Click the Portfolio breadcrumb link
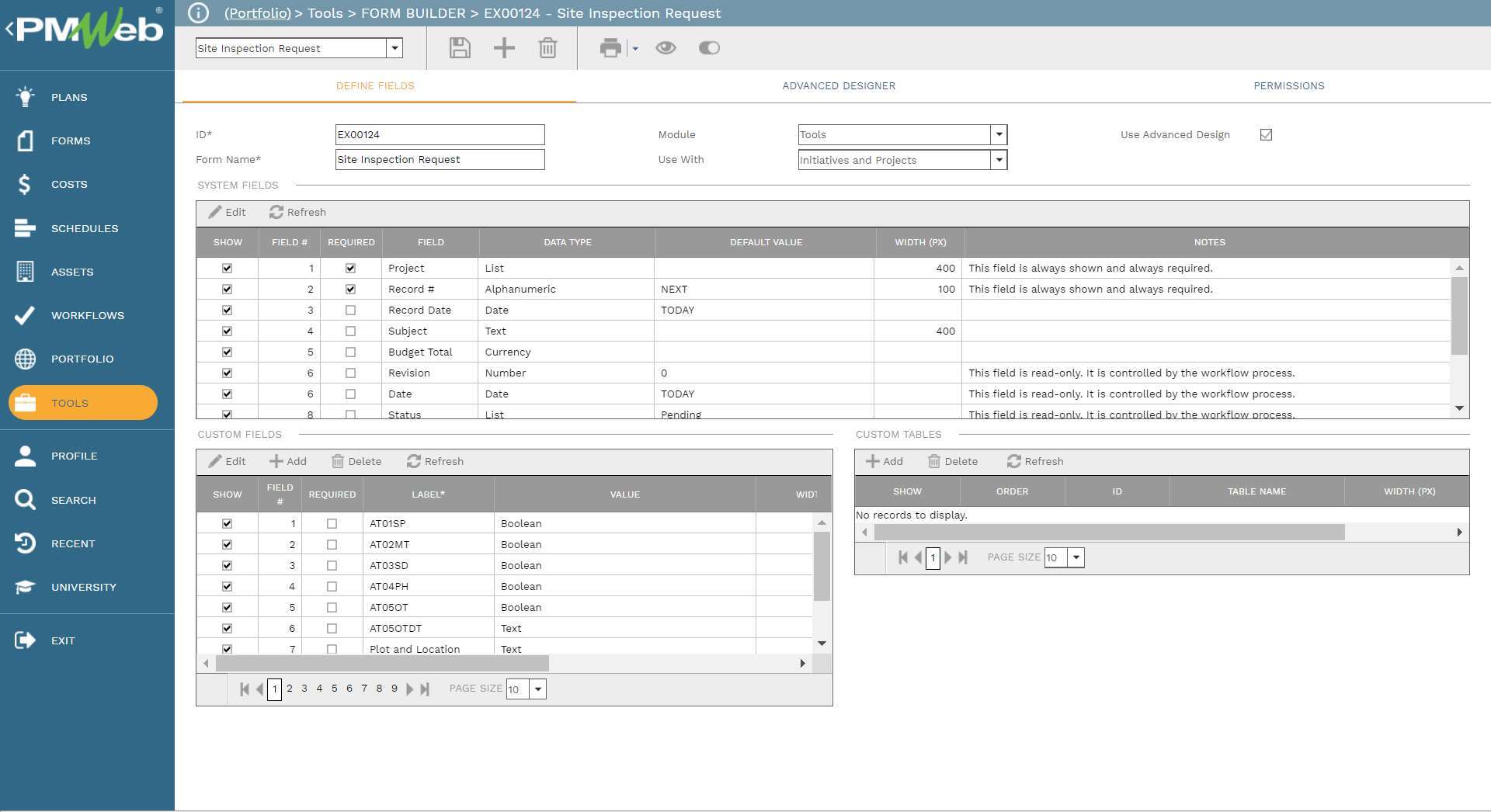This screenshot has width=1491, height=812. pos(257,13)
